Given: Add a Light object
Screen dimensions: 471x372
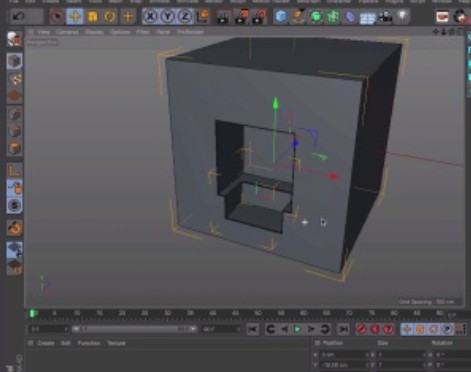Looking at the screenshot, I should click(x=403, y=16).
